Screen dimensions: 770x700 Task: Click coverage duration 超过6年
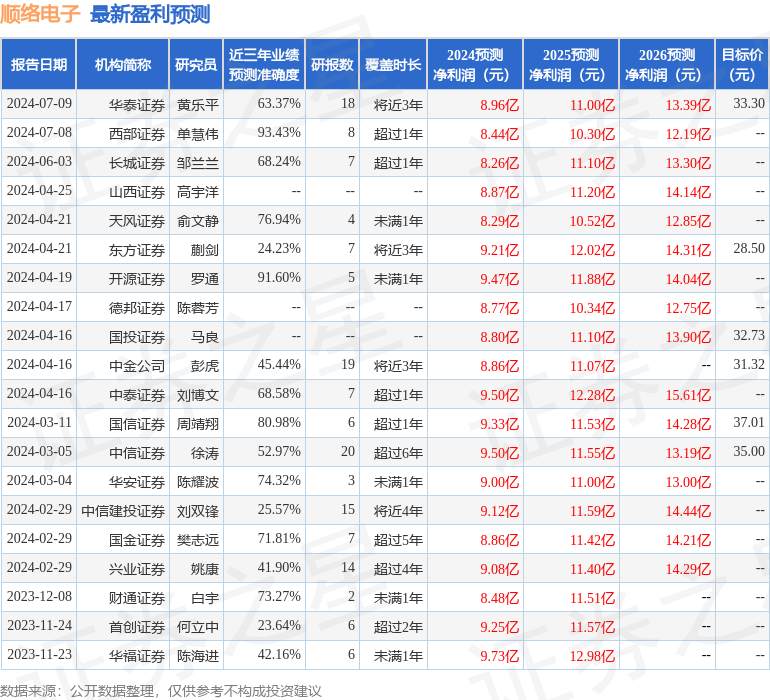click(x=398, y=452)
